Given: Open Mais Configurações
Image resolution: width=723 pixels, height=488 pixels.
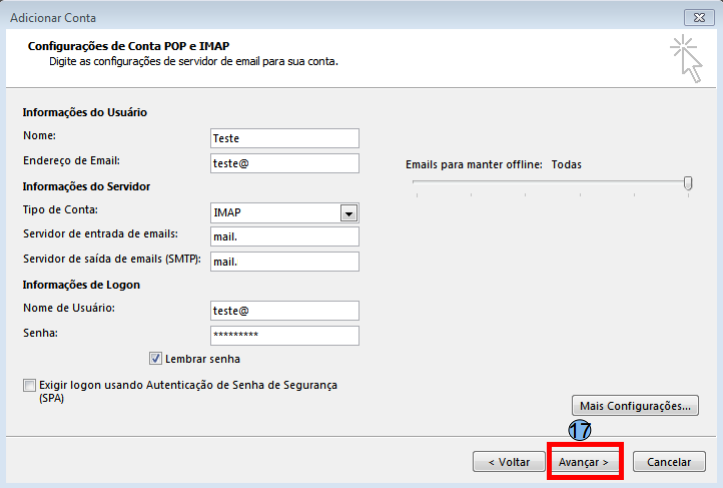Looking at the screenshot, I should tap(634, 406).
